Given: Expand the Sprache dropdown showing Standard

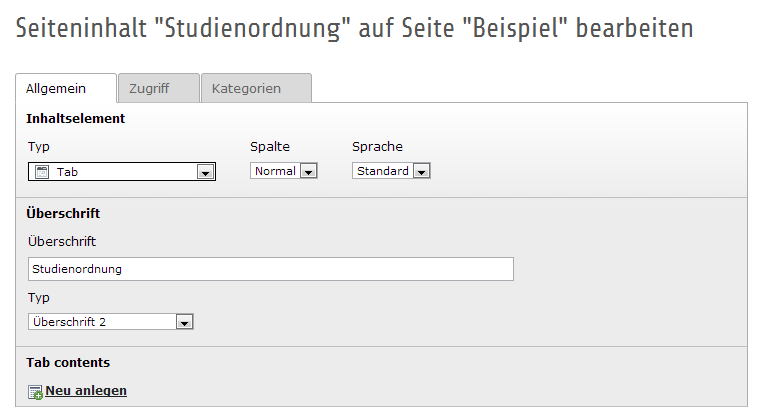Looking at the screenshot, I should coord(382,171).
